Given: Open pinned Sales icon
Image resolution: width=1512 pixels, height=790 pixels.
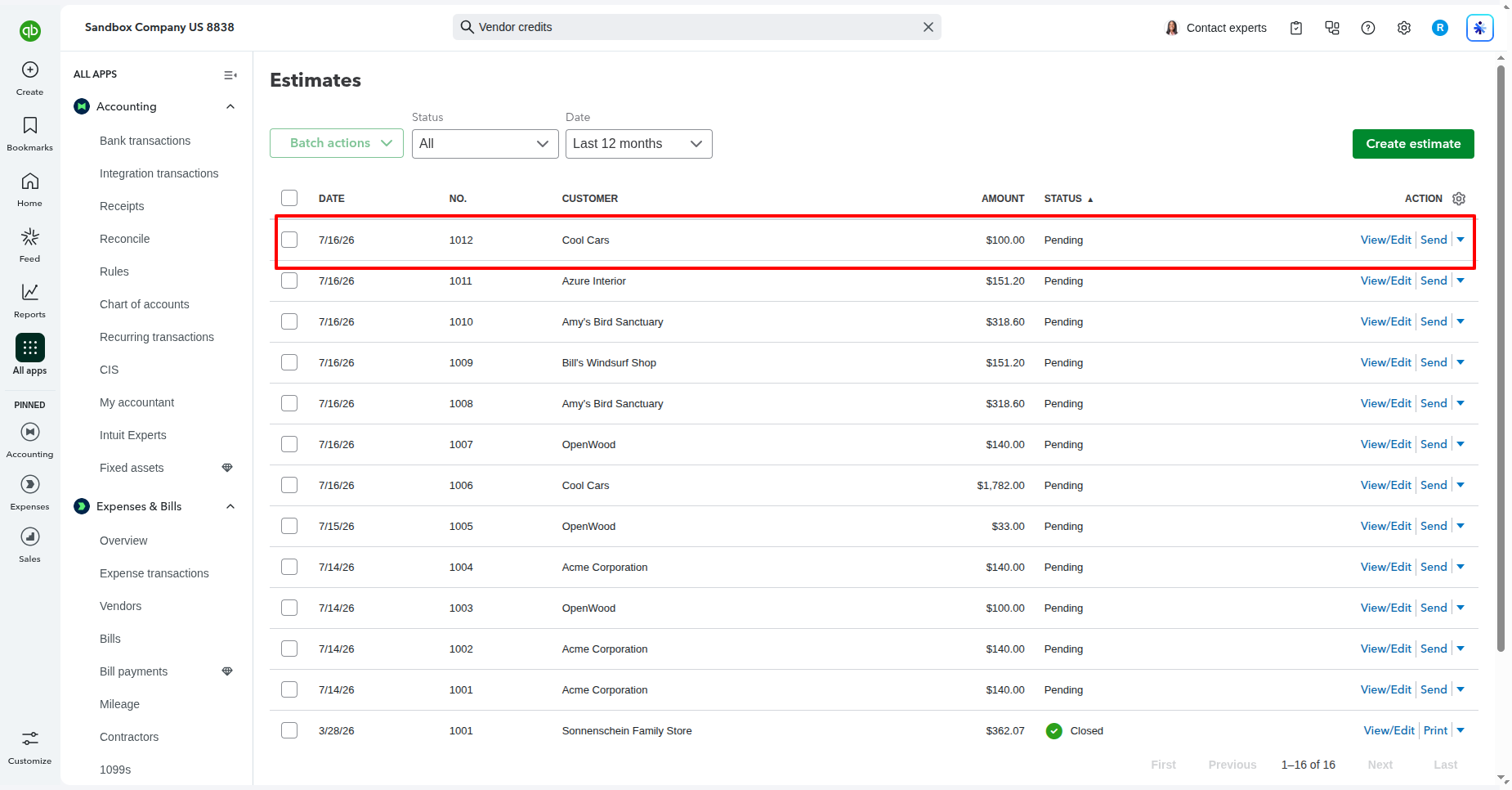Looking at the screenshot, I should point(30,536).
